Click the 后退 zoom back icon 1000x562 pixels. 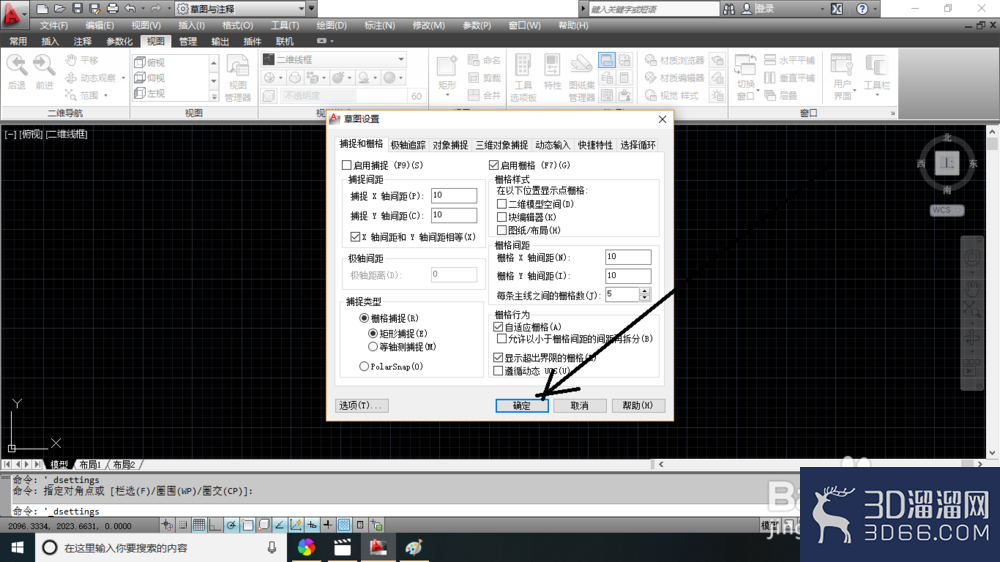coord(17,71)
